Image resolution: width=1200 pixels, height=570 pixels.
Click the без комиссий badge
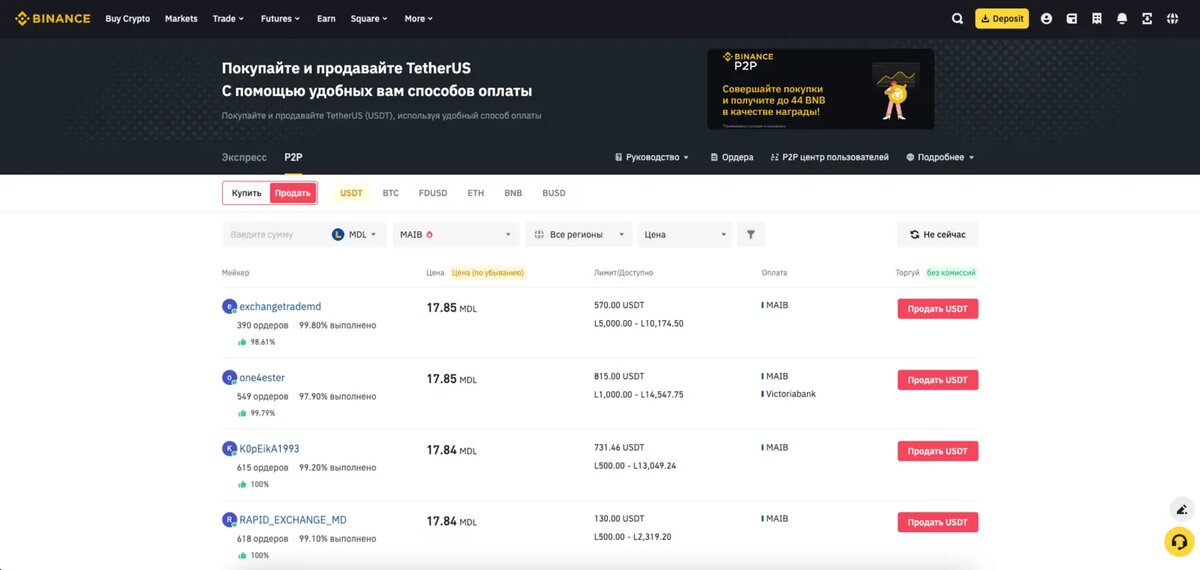pyautogui.click(x=950, y=272)
